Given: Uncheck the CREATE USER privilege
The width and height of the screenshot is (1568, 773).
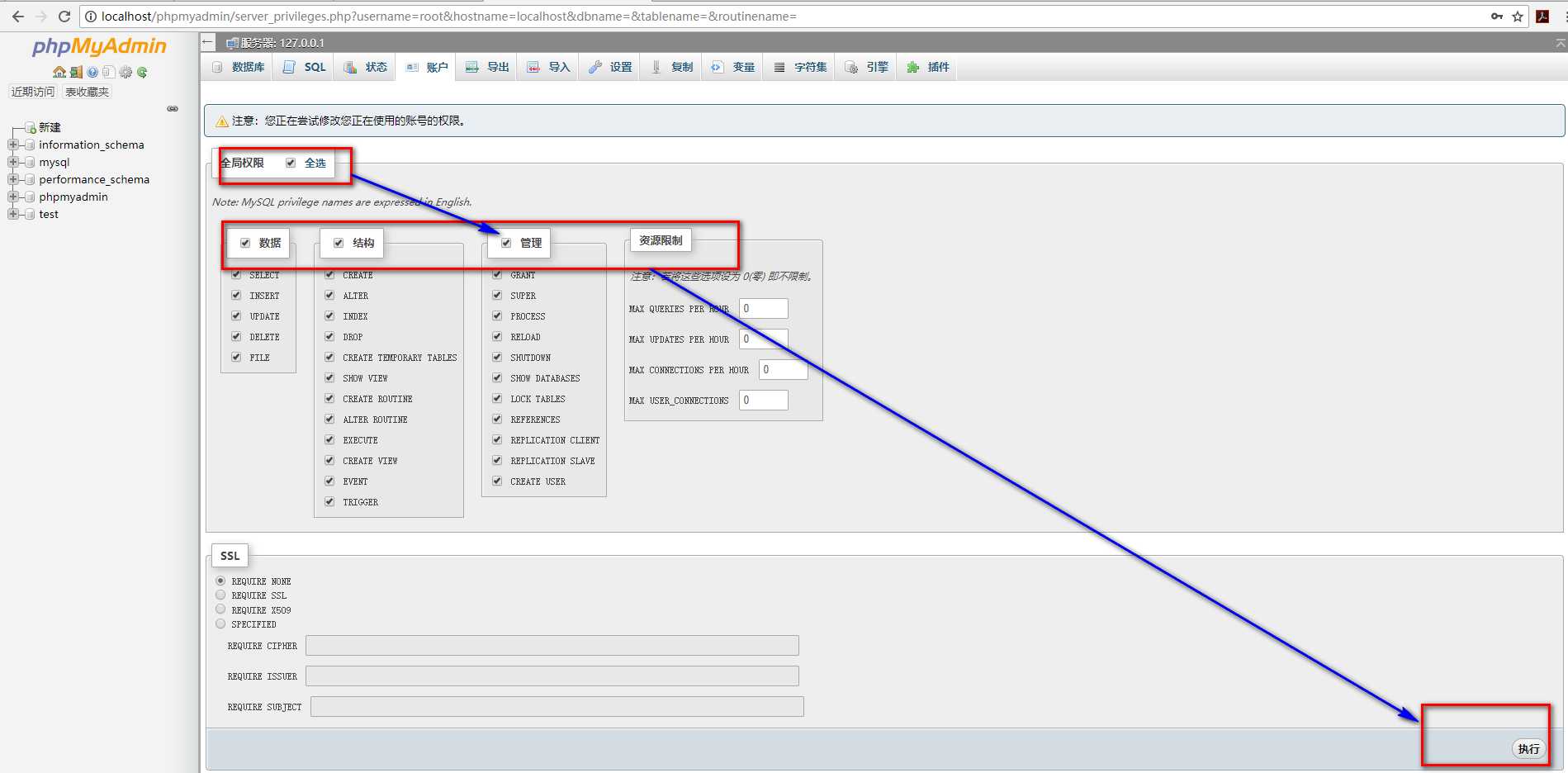Looking at the screenshot, I should [x=497, y=481].
